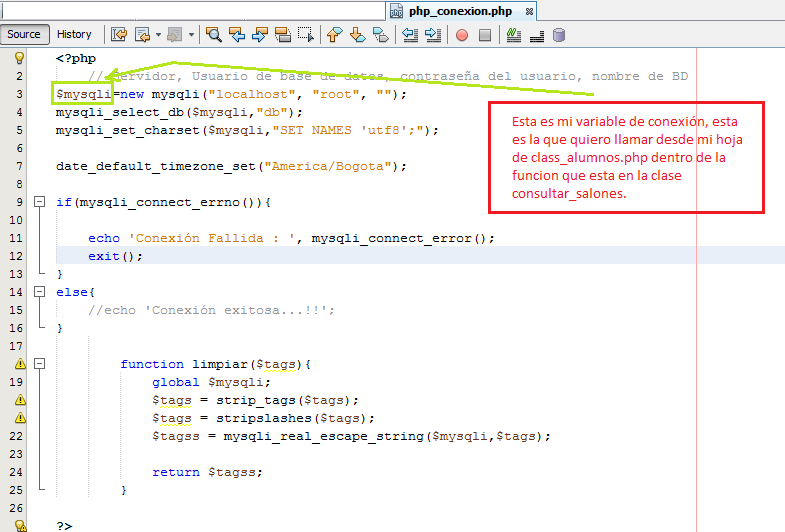Viewport: 785px width, 532px height.
Task: Click the database cylinder icon
Action: click(x=559, y=35)
